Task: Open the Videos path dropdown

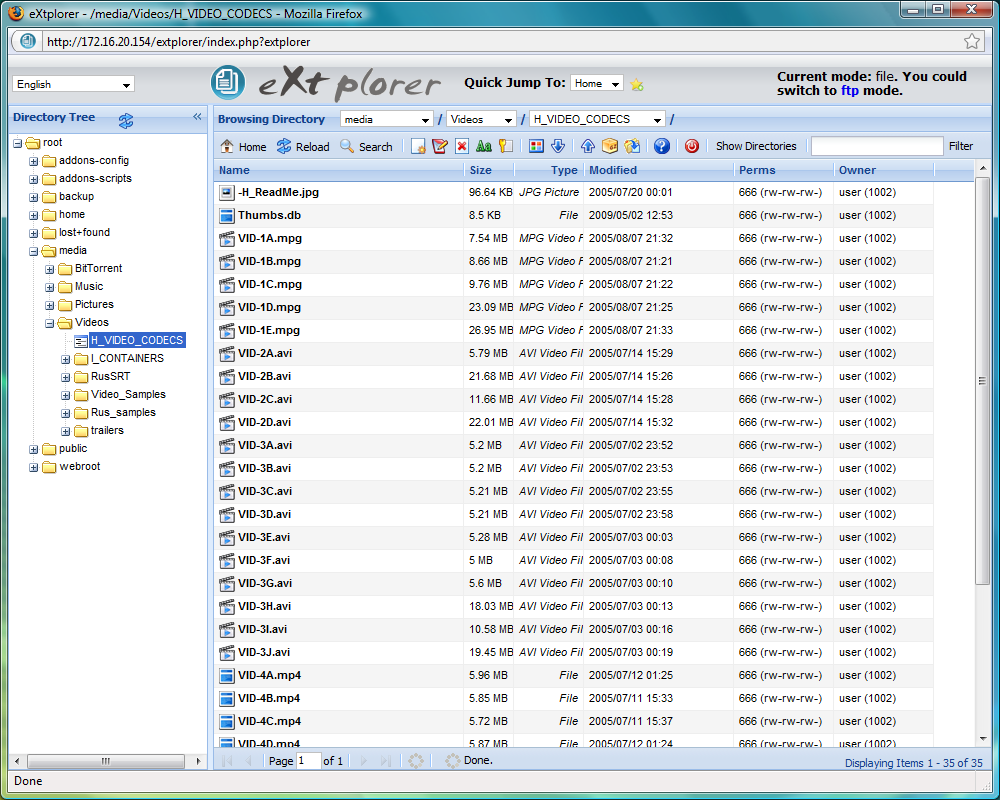Action: click(481, 119)
